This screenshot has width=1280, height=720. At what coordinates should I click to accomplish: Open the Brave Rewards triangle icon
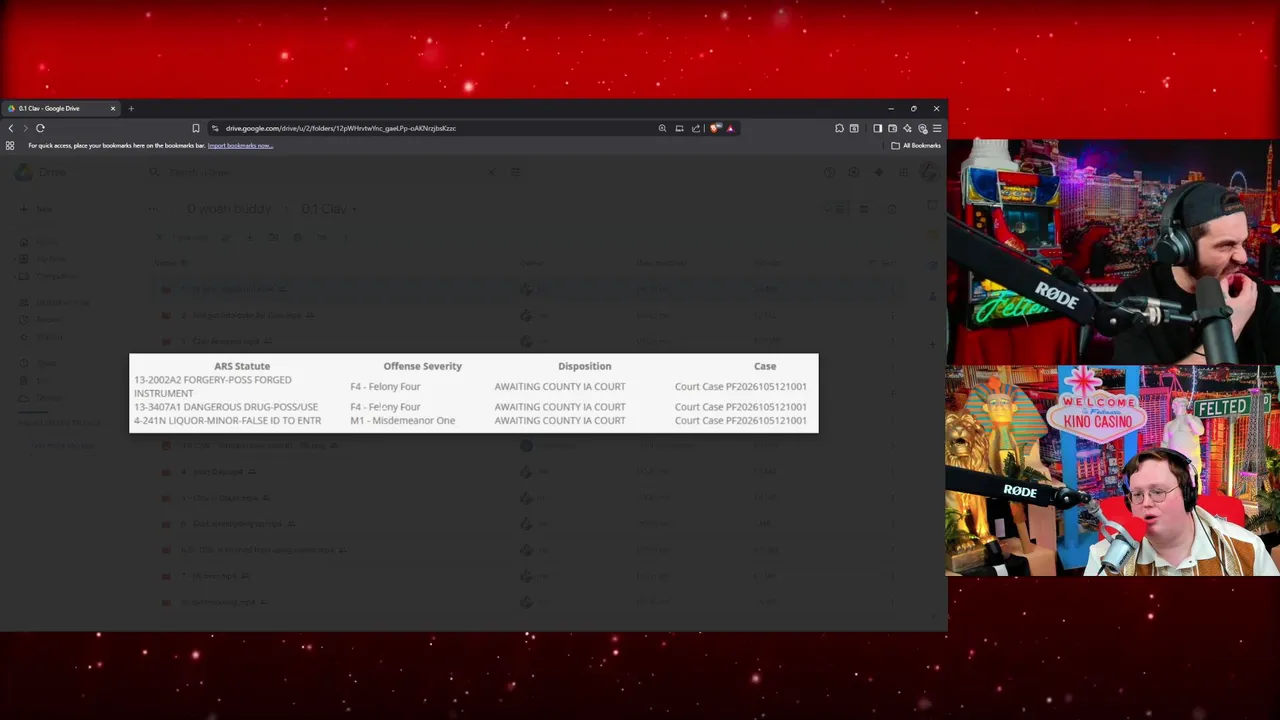point(730,128)
